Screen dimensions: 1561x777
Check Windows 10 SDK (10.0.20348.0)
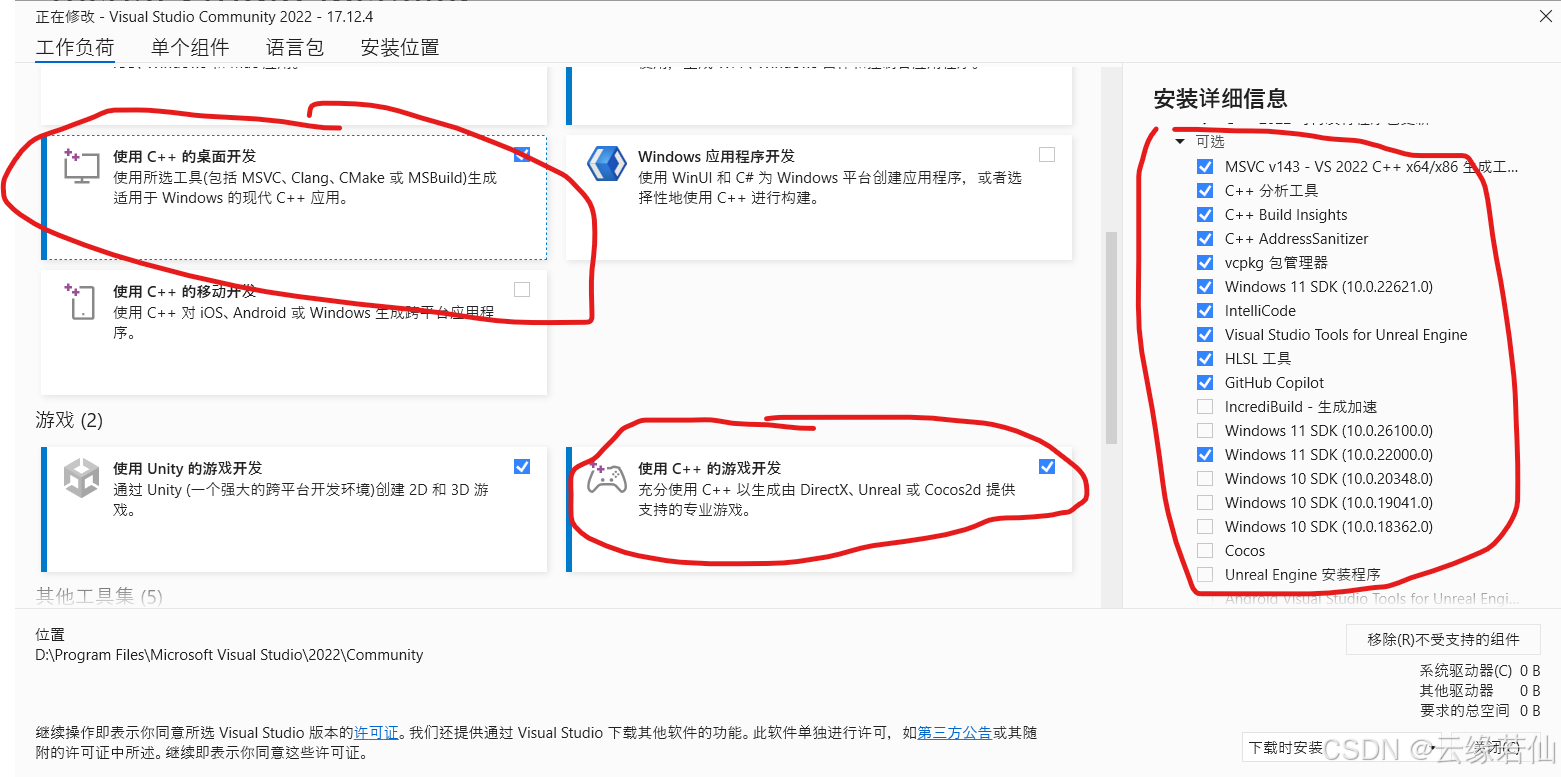click(1205, 478)
